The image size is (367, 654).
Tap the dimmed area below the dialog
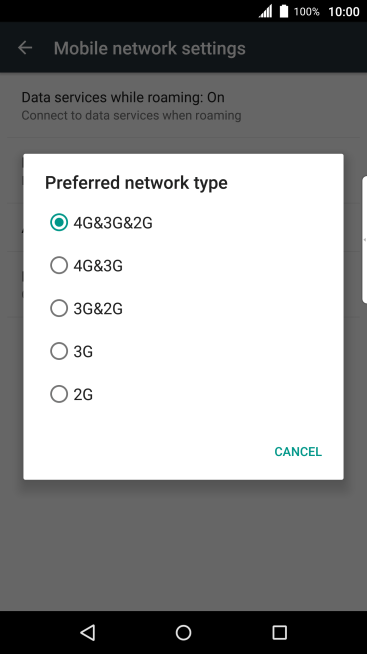pos(184,544)
